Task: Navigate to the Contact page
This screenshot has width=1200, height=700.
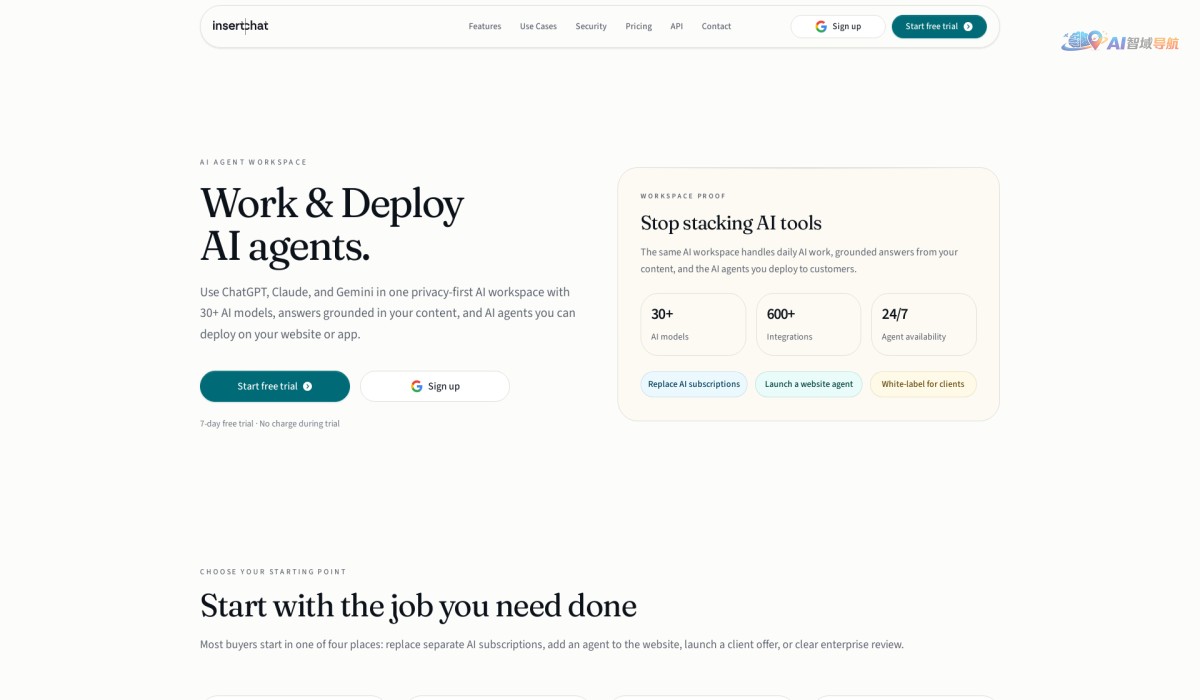Action: click(x=716, y=26)
